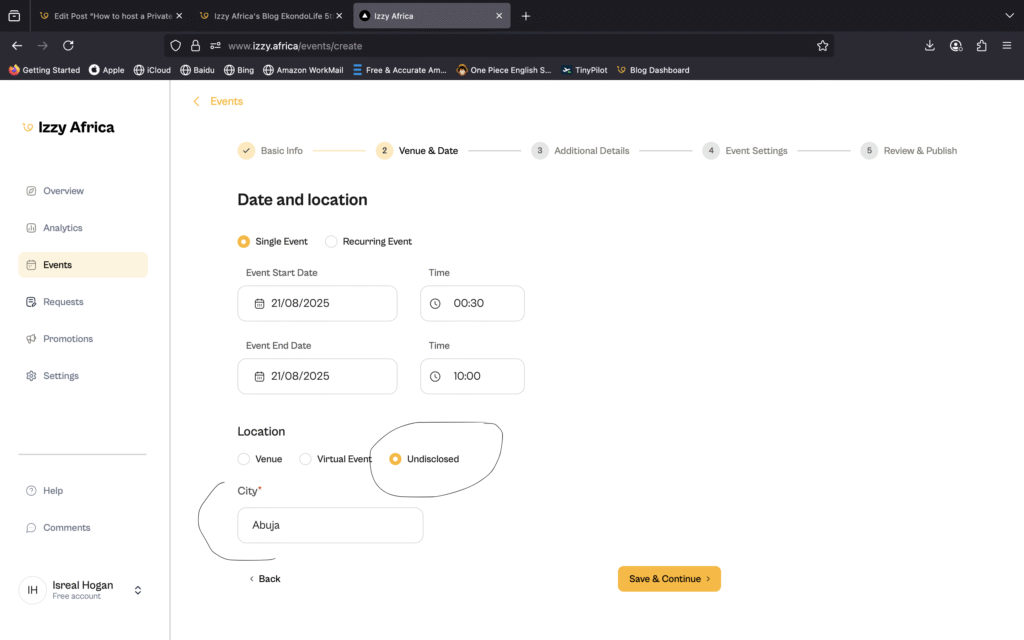Select the Recurring Event radio button

coord(331,241)
